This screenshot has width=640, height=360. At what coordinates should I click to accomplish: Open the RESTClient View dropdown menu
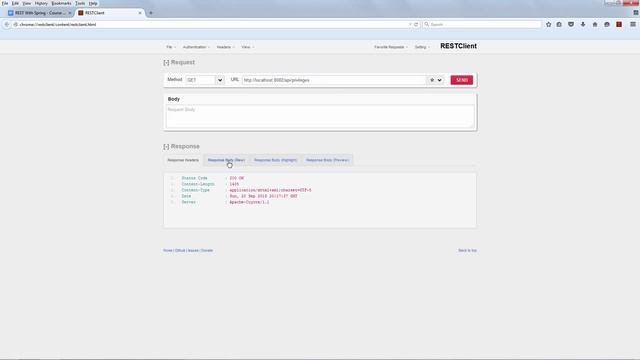click(x=247, y=47)
